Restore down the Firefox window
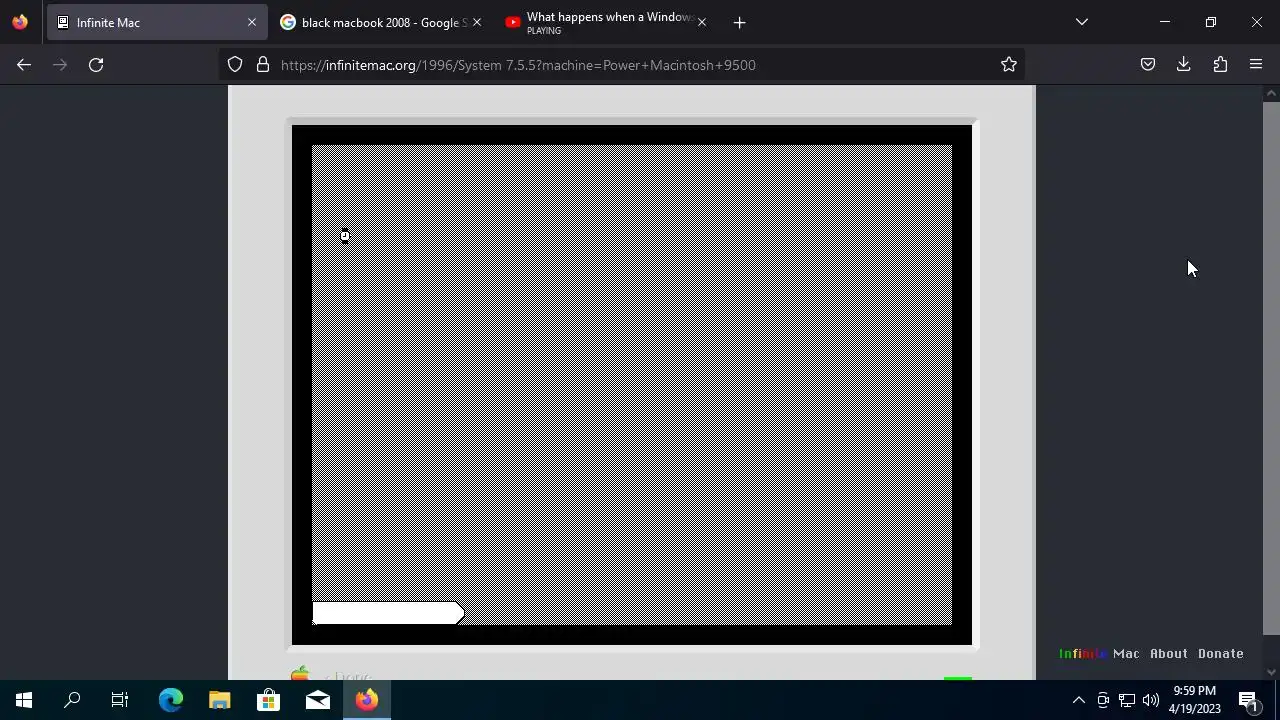Screen dimensions: 1280x720 [x=1210, y=22]
